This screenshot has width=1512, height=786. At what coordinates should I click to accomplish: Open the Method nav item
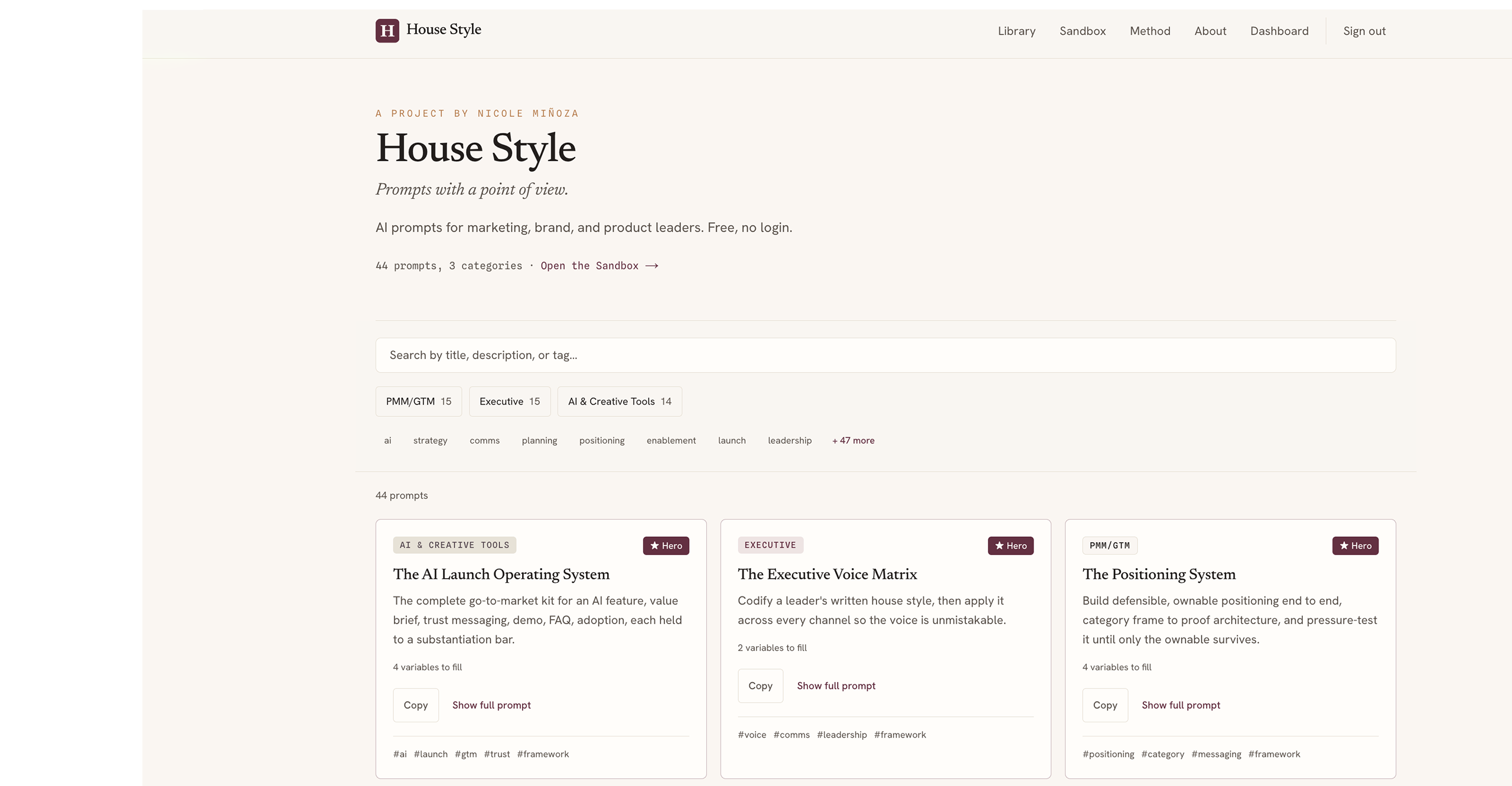[1150, 31]
